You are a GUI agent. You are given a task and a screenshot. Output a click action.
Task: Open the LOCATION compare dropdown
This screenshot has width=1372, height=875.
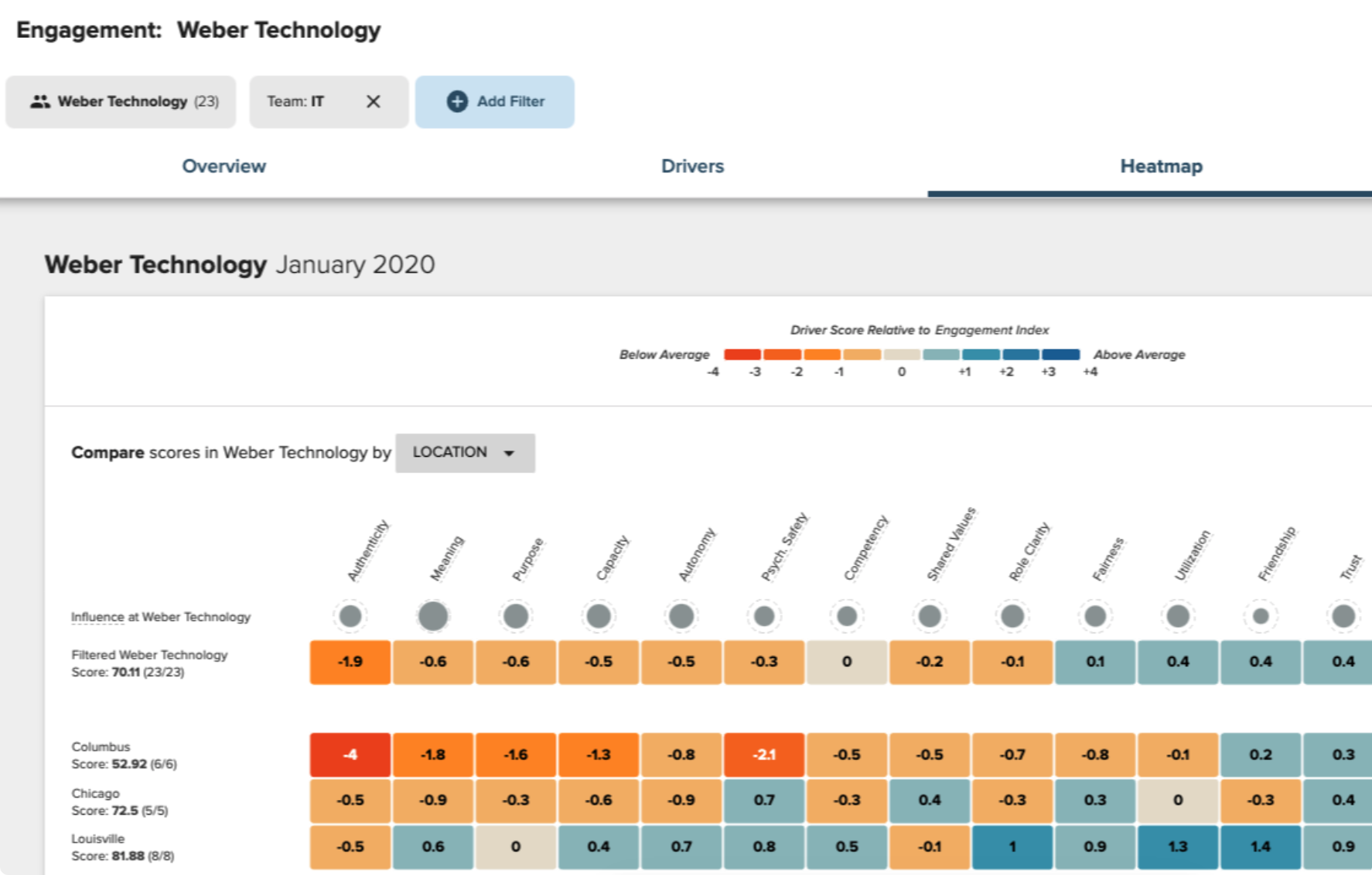click(465, 452)
